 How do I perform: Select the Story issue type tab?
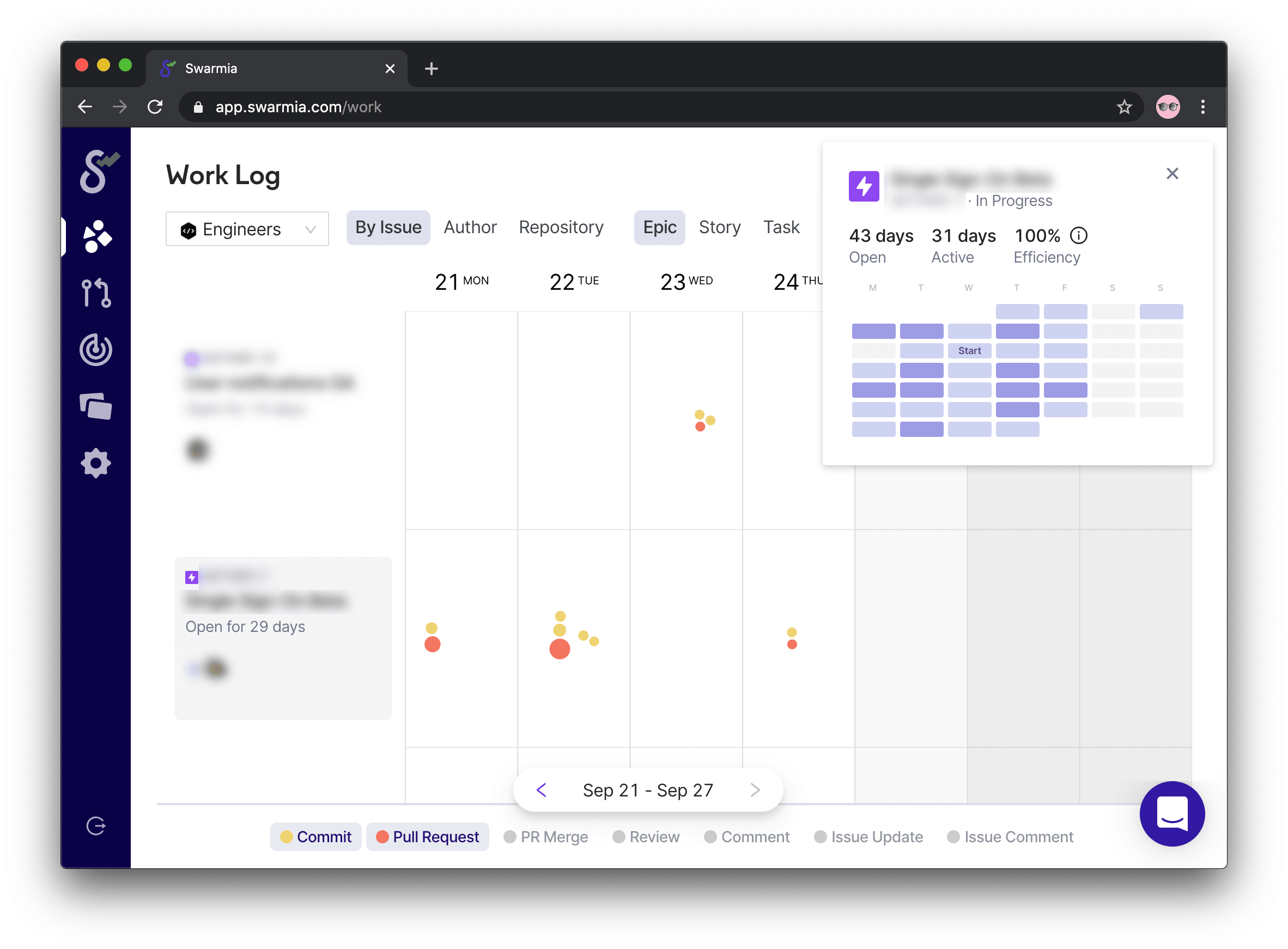pyautogui.click(x=719, y=228)
